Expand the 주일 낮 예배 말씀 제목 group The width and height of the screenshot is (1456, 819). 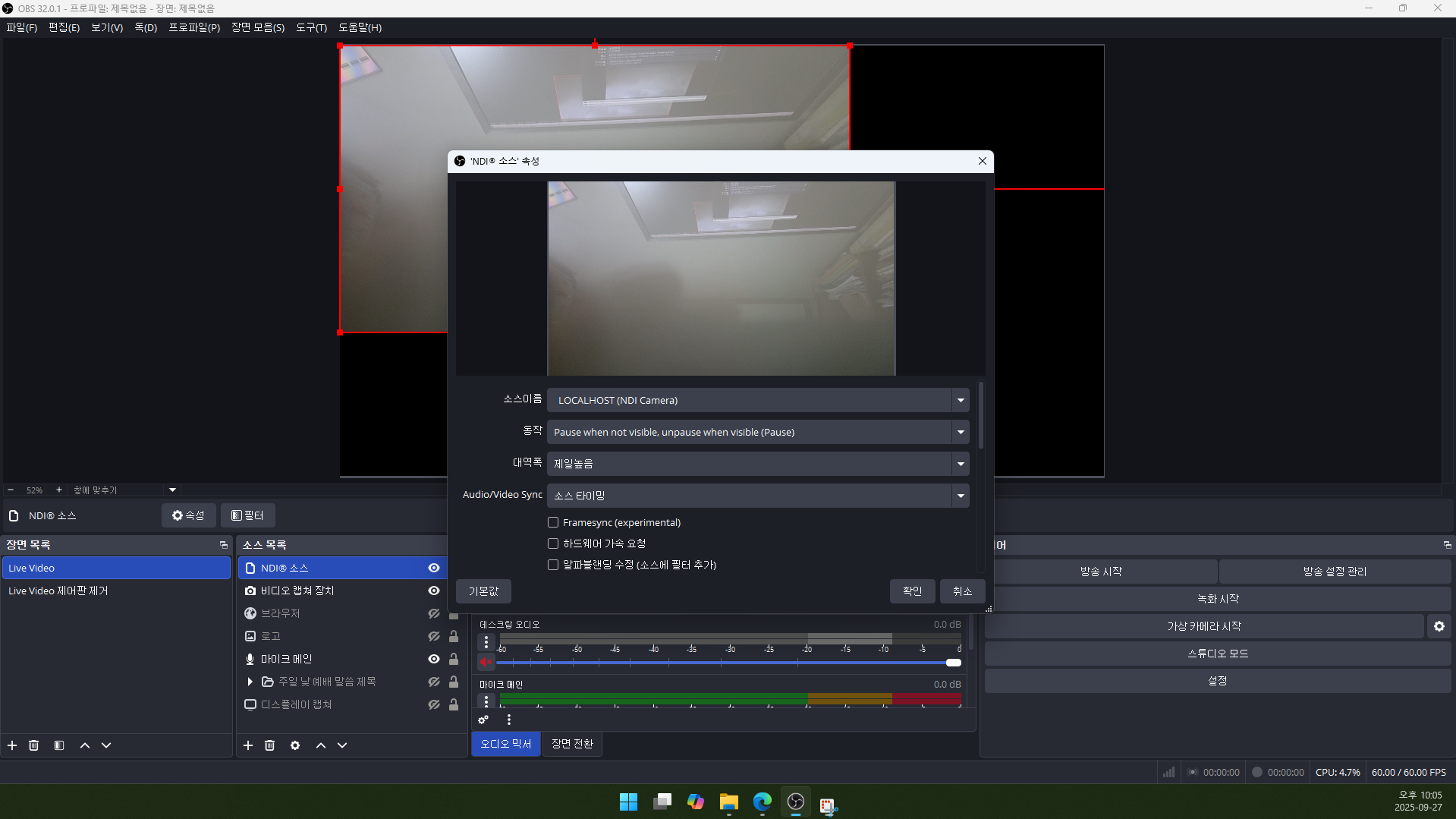pos(250,682)
